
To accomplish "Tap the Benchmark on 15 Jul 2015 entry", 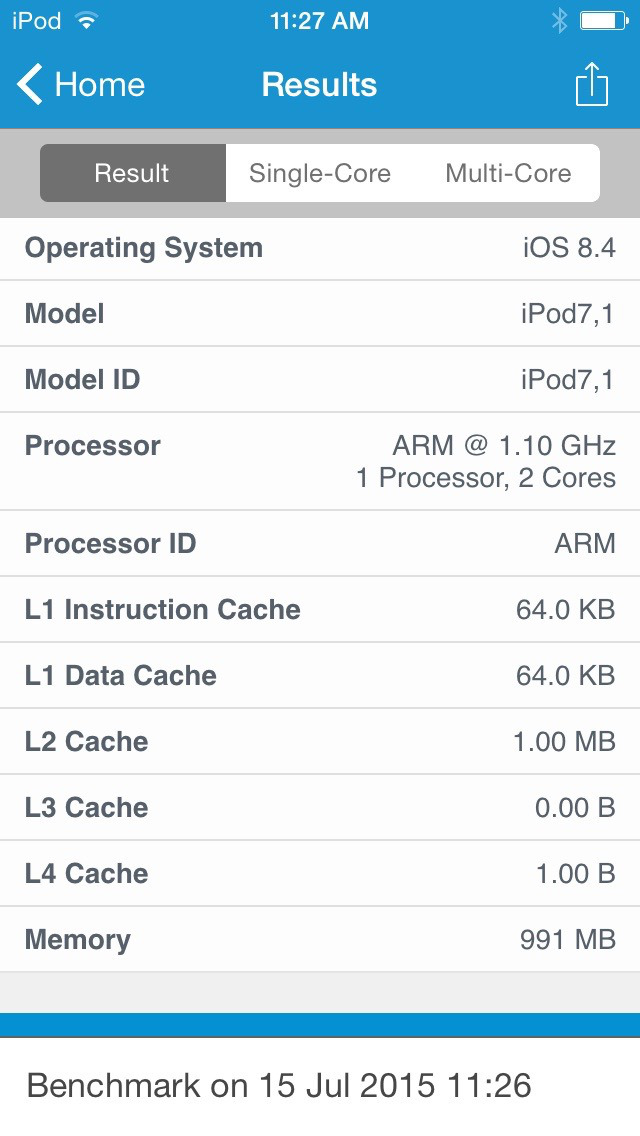I will pos(279,1086).
